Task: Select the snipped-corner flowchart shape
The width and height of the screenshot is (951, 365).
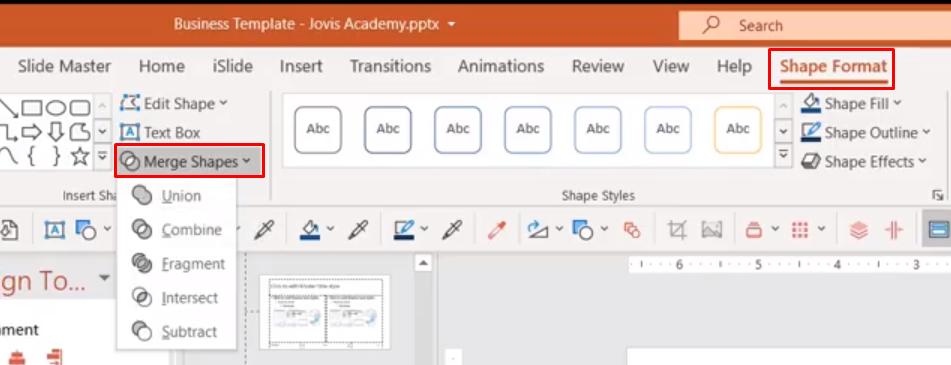Action: 79,132
